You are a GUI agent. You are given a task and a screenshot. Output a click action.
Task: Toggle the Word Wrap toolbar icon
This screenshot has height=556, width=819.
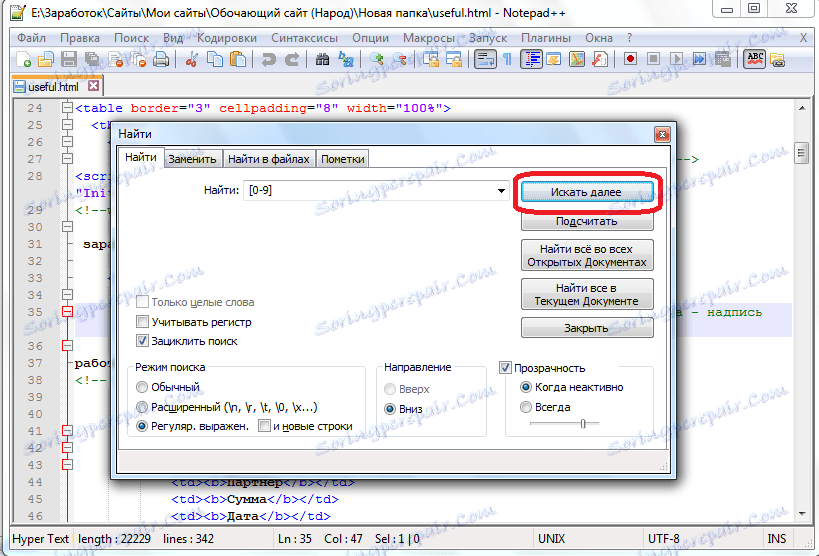[485, 60]
